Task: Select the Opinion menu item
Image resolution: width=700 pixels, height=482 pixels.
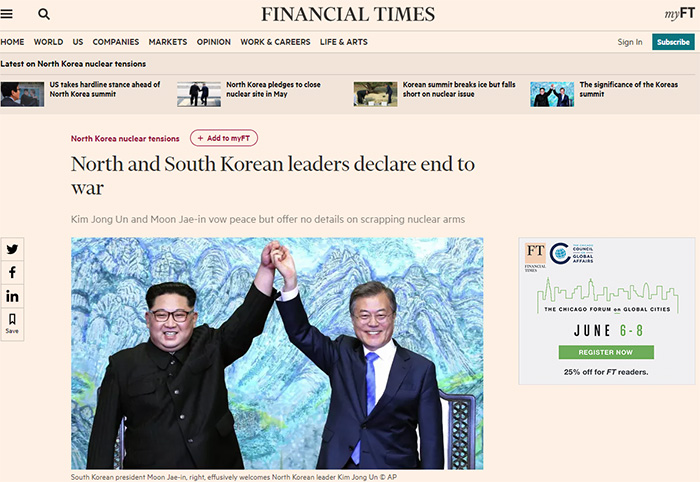Action: tap(214, 42)
